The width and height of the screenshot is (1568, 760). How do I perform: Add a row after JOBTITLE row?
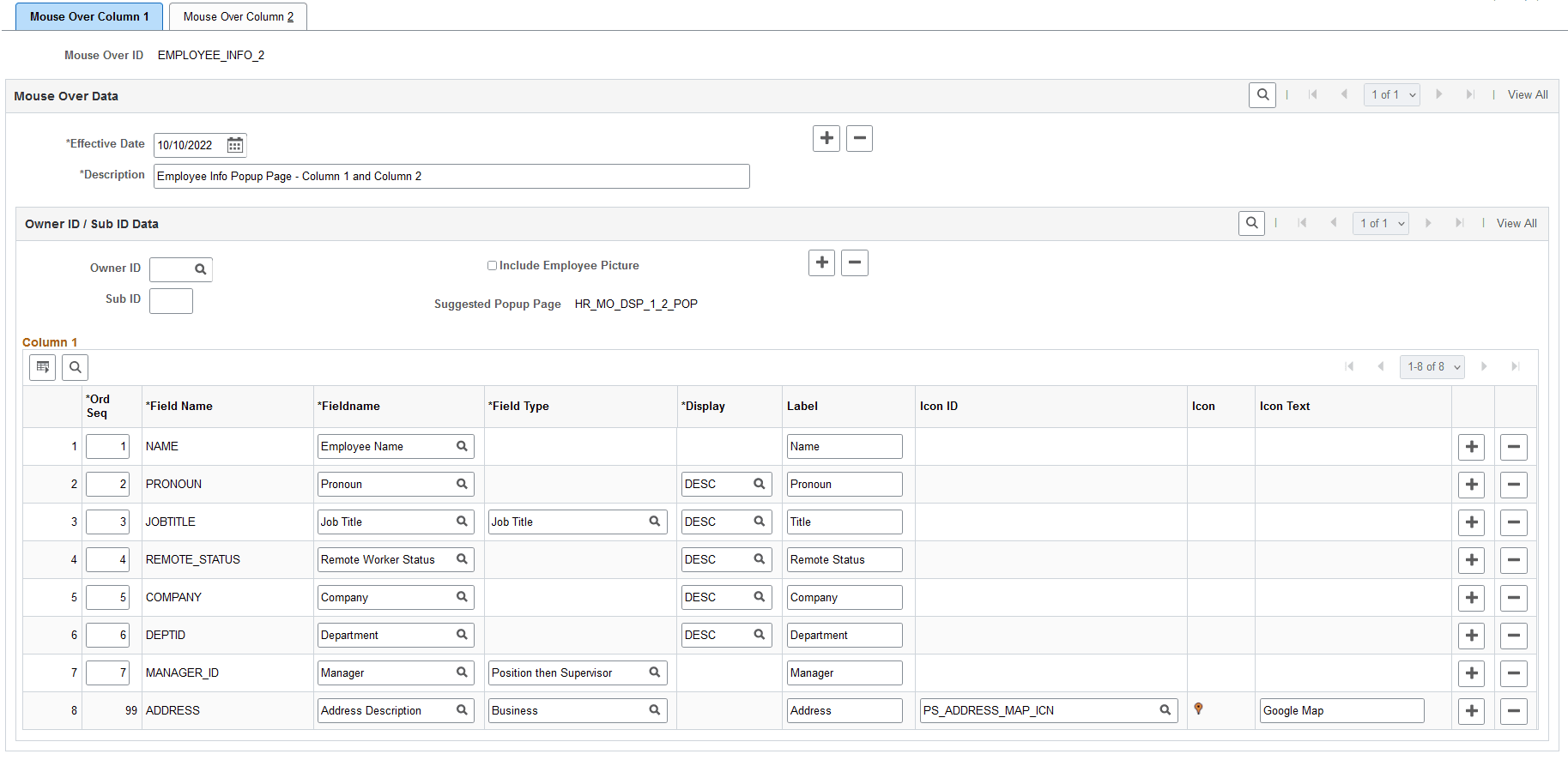pos(1471,522)
